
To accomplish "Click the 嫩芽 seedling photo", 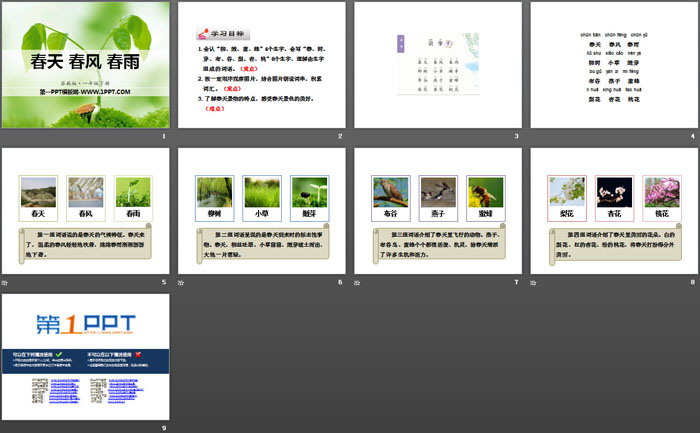I will (x=308, y=192).
